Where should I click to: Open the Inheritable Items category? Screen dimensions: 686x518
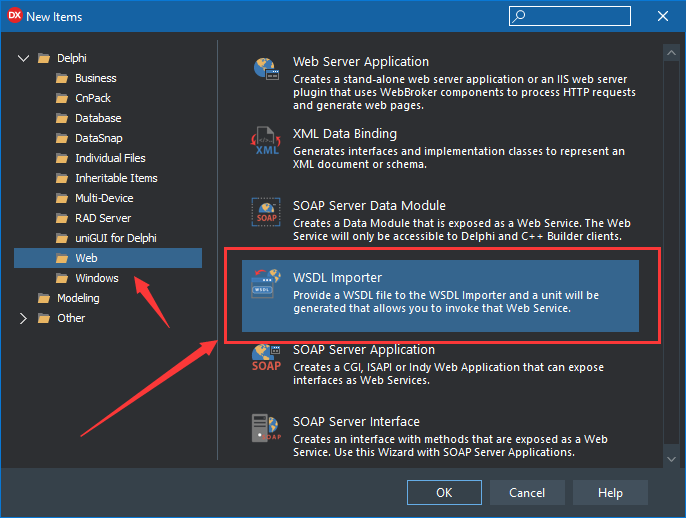[x=116, y=178]
